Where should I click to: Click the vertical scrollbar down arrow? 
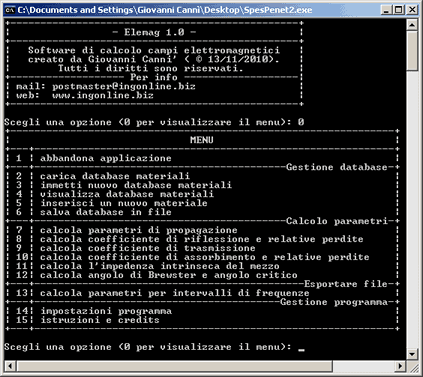point(412,354)
